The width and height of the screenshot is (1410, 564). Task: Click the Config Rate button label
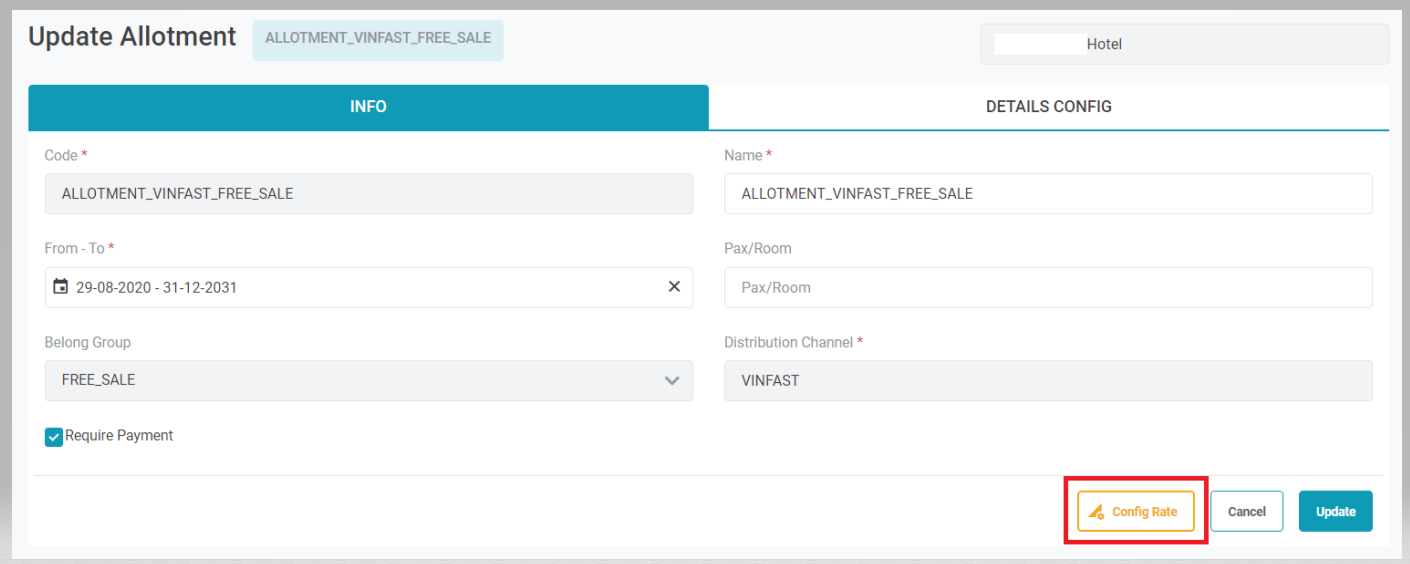pos(1144,512)
